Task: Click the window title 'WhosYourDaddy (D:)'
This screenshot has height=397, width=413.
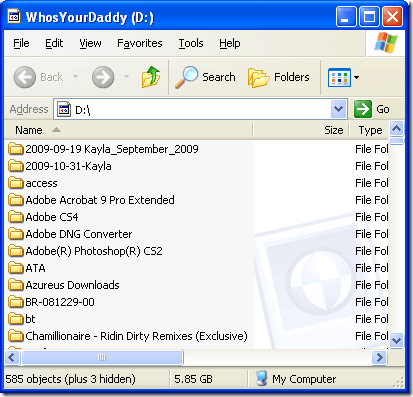Action: tap(90, 17)
